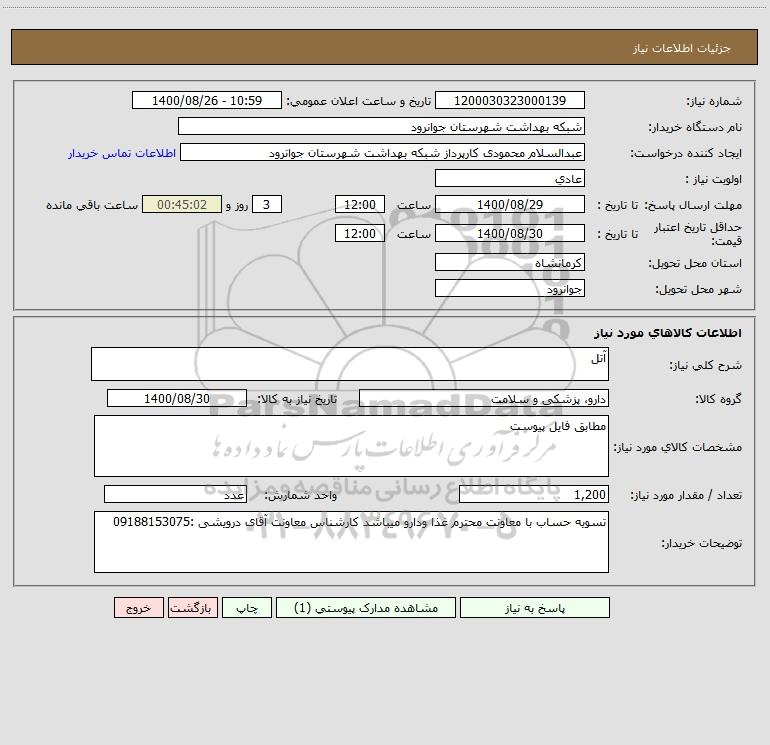The width and height of the screenshot is (770, 745).
Task: Open 'اطلاعات تماس خریدار' link
Action: tap(122, 153)
